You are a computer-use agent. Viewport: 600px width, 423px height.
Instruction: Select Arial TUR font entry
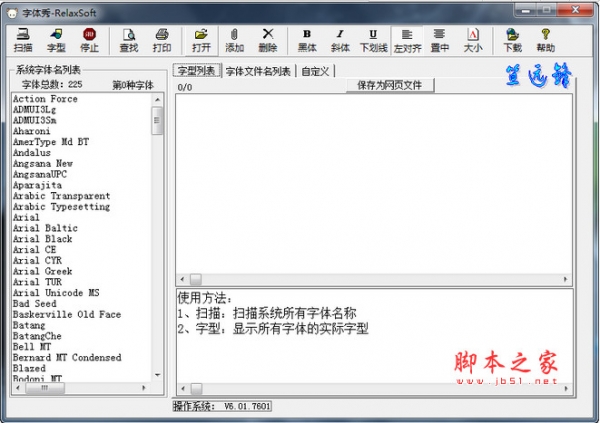click(38, 282)
